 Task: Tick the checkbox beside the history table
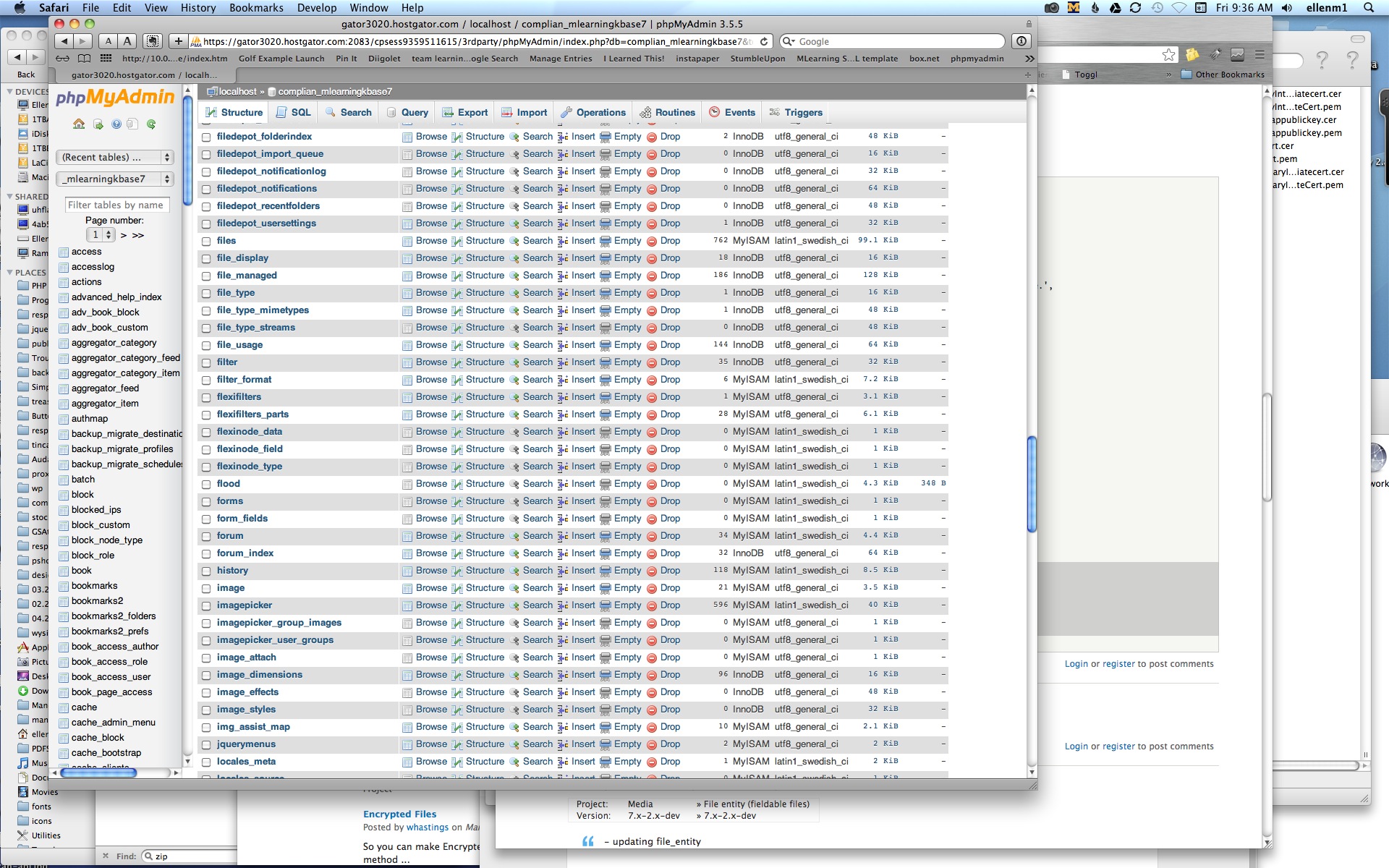(206, 571)
